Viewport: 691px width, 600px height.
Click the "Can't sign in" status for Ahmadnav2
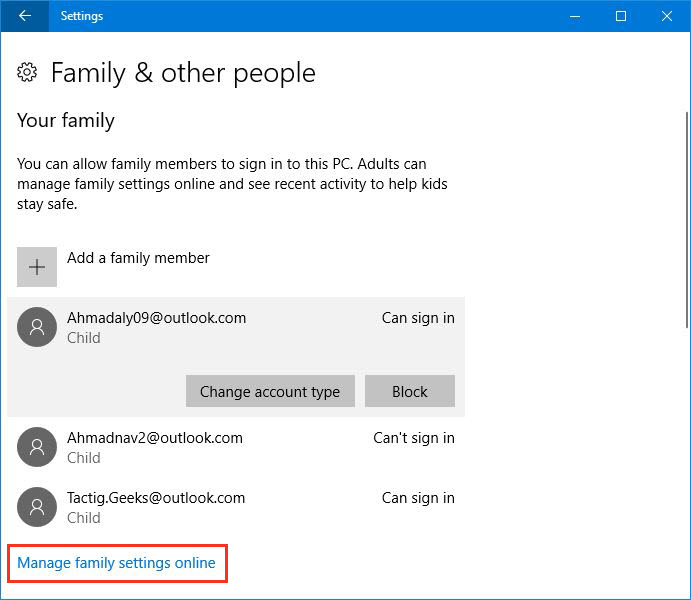[x=413, y=438]
